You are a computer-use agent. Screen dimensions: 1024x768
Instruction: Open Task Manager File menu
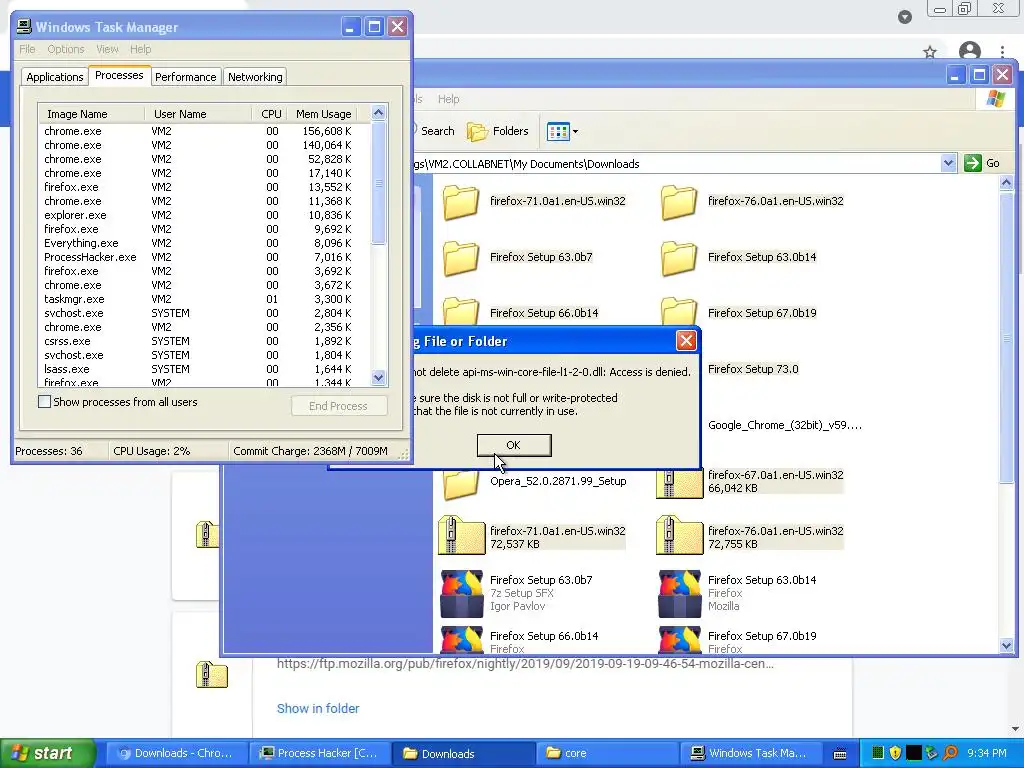(27, 49)
